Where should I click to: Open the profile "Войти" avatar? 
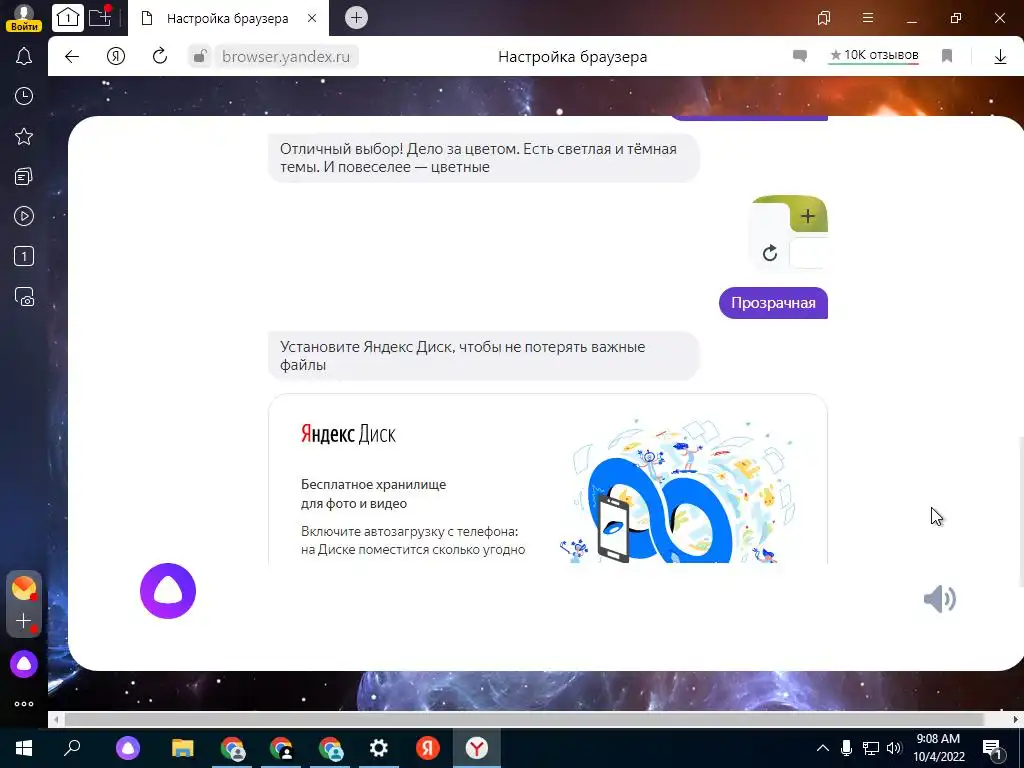pyautogui.click(x=24, y=16)
